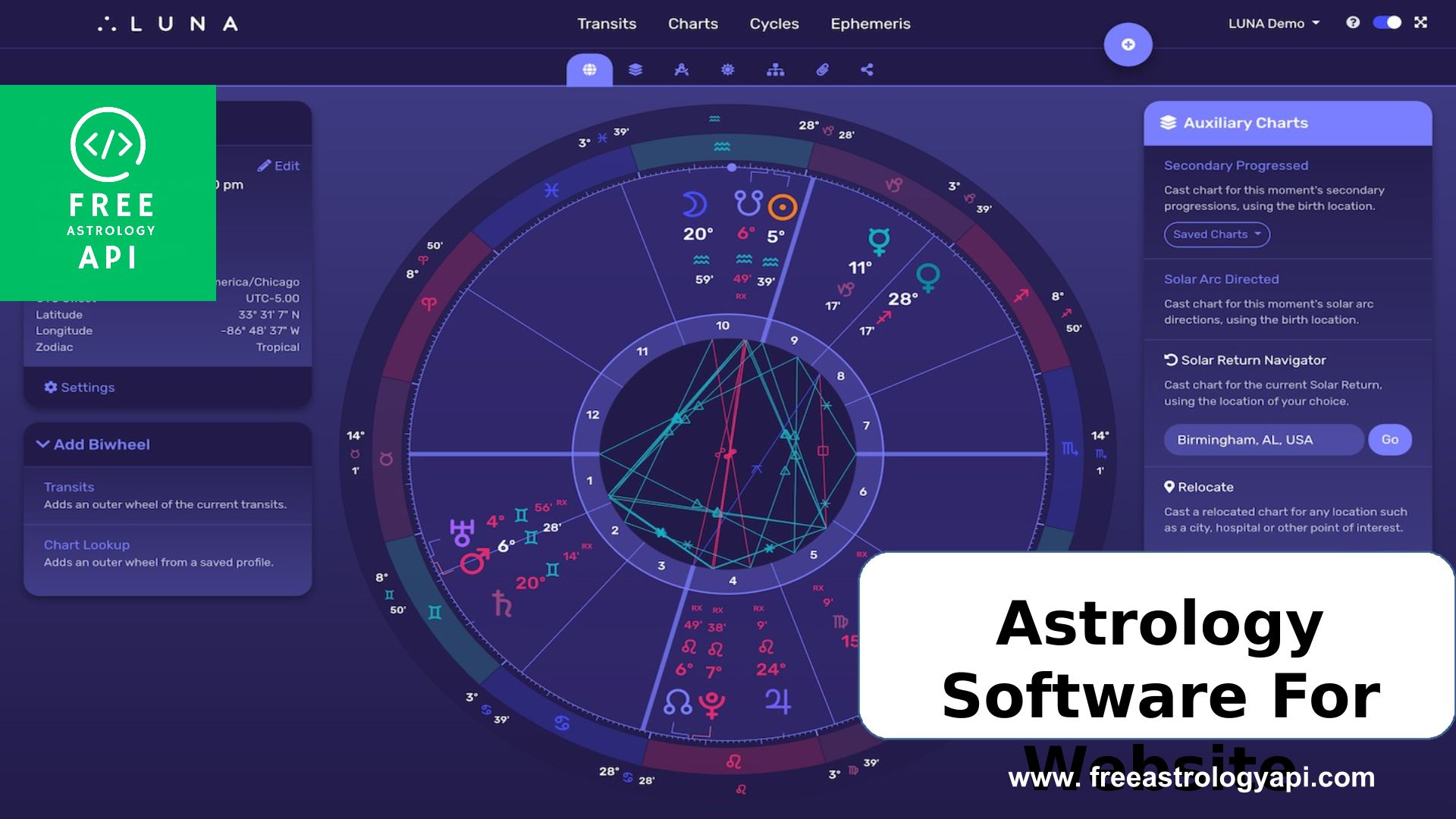Open the layers stack toolbar icon

635,70
